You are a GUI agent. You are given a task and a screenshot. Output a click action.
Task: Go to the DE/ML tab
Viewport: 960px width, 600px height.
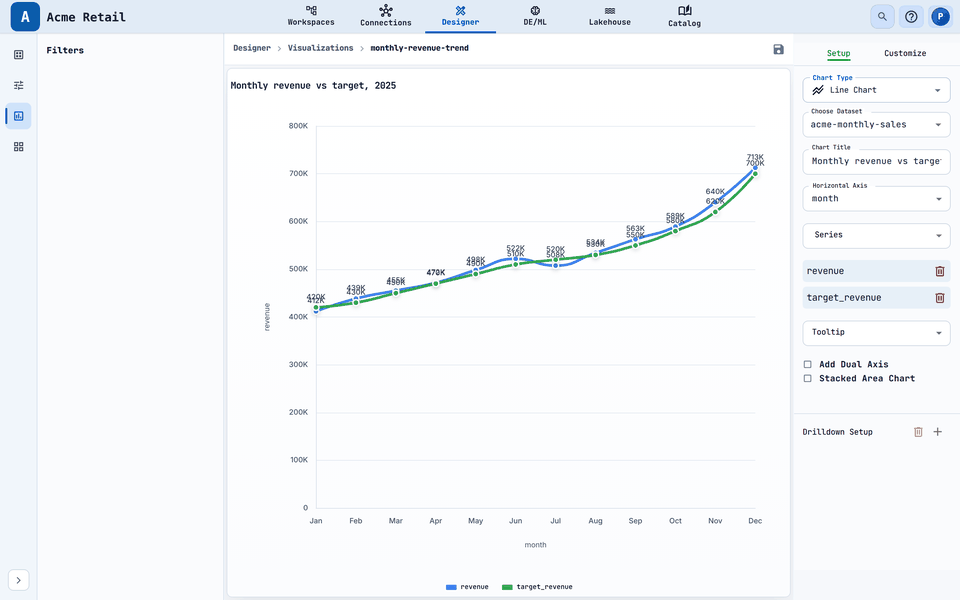(535, 16)
